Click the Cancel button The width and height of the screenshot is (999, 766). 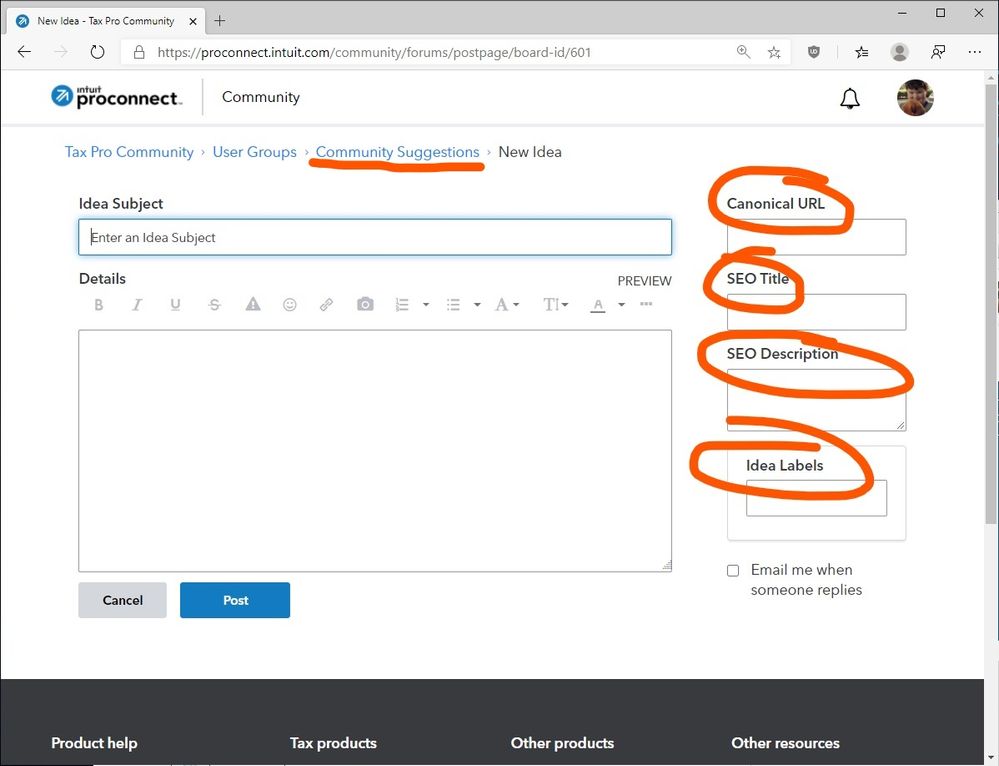pyautogui.click(x=122, y=600)
